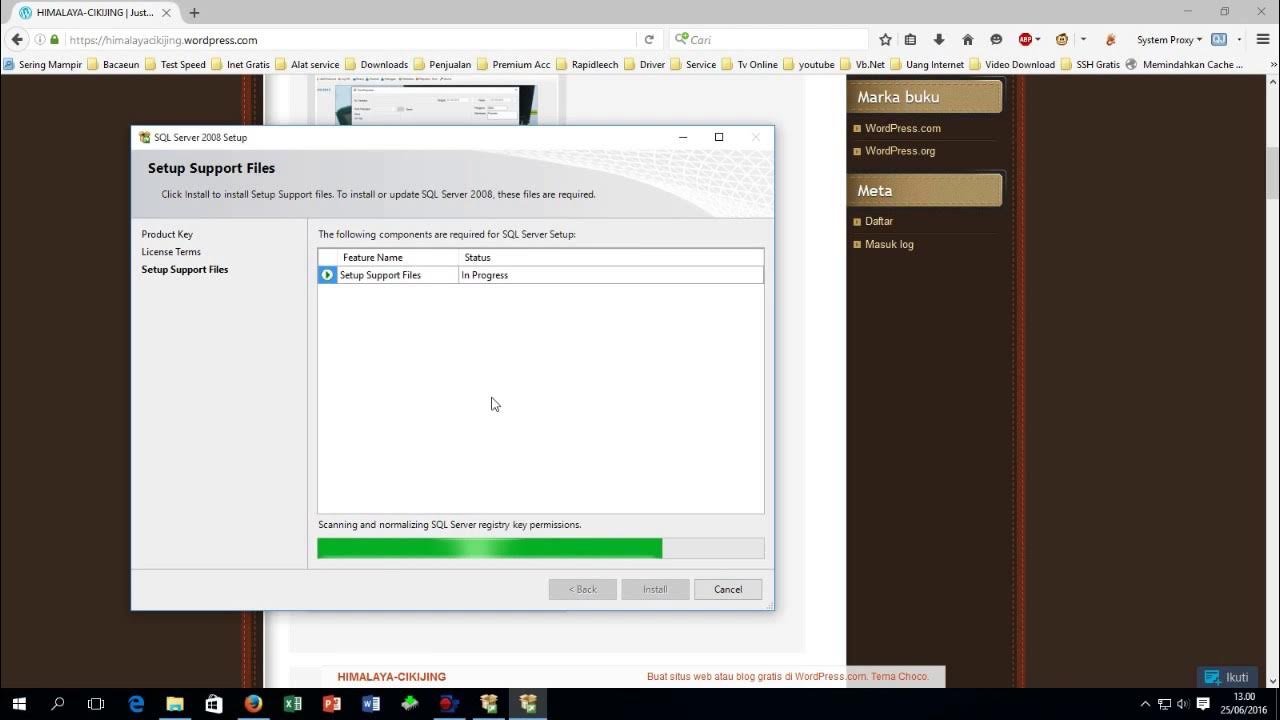
Task: Open Firefox downloads arrow icon
Action: 939,40
